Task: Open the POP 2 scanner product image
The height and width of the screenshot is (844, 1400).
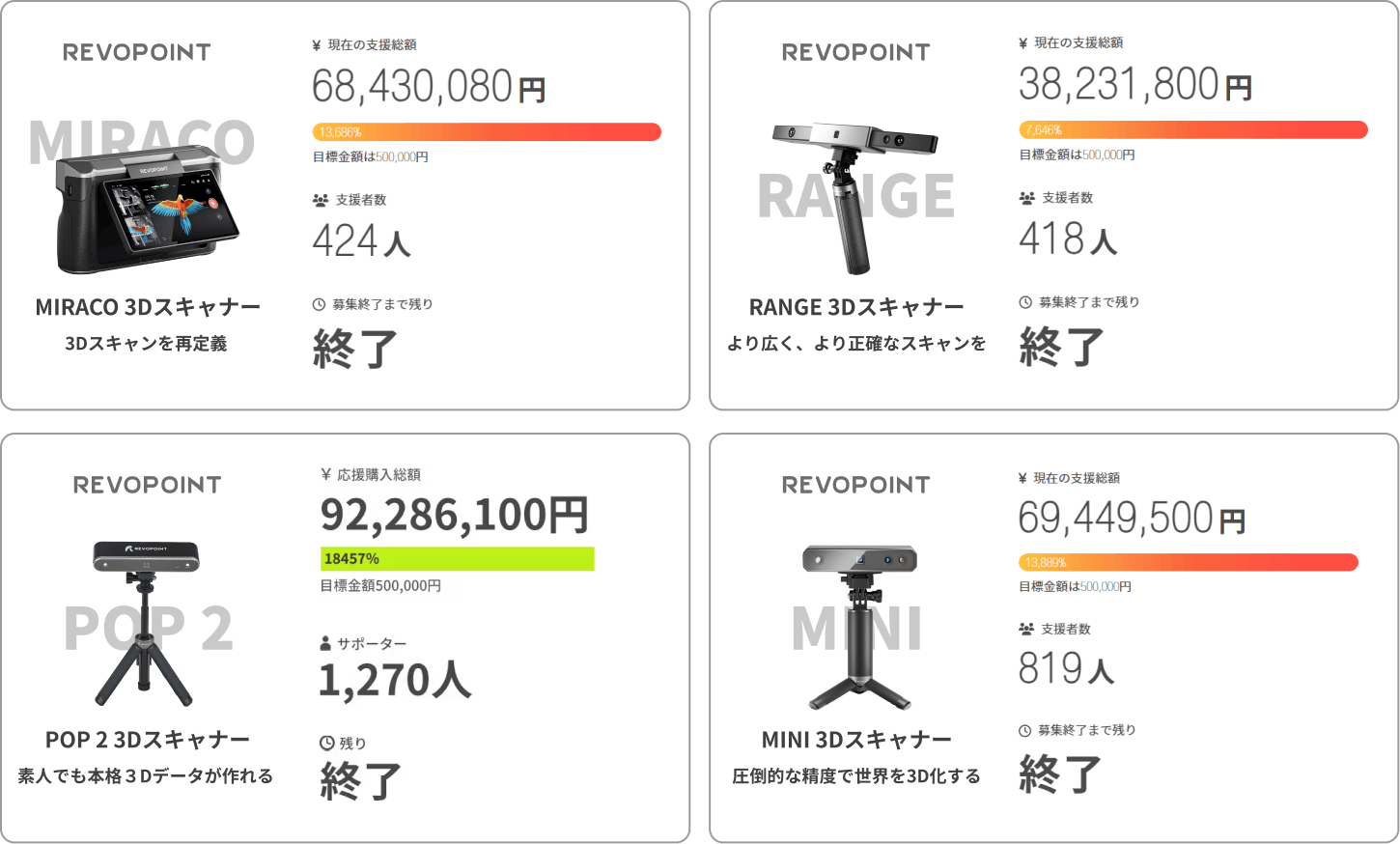Action: tap(145, 623)
